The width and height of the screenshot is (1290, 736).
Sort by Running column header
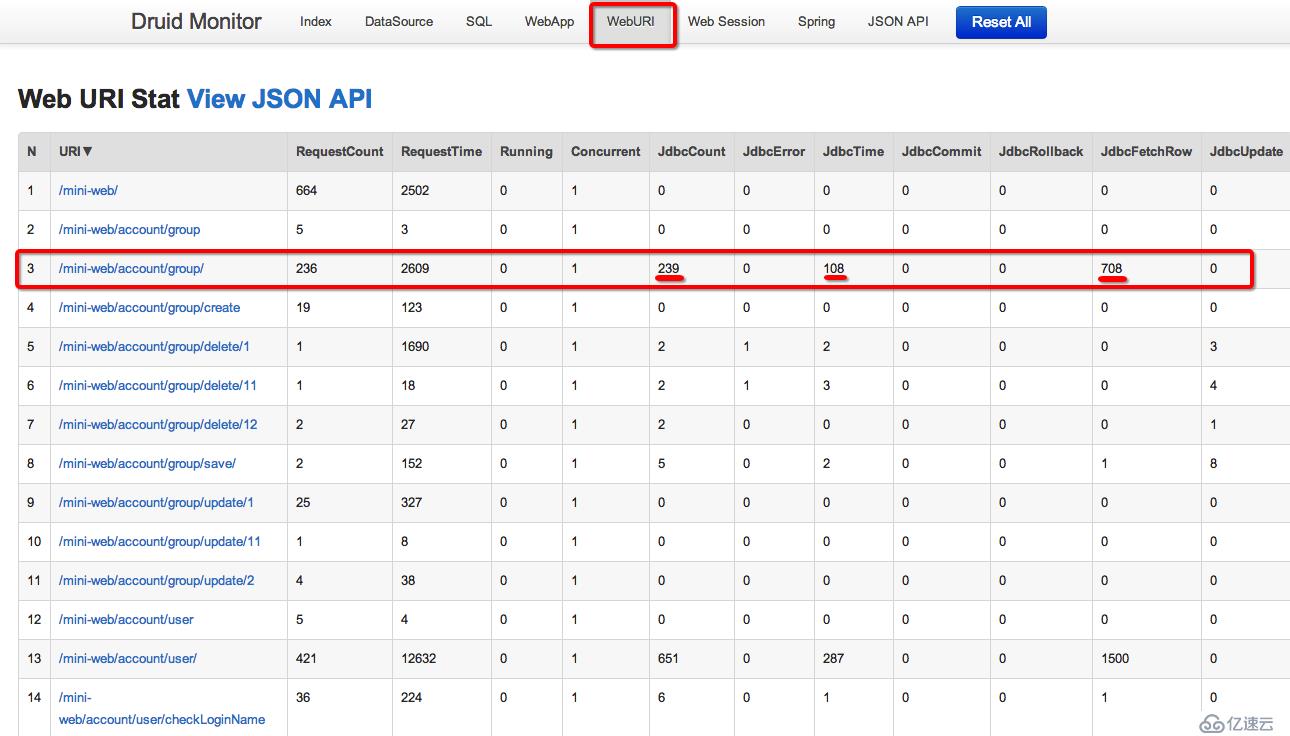(x=526, y=152)
